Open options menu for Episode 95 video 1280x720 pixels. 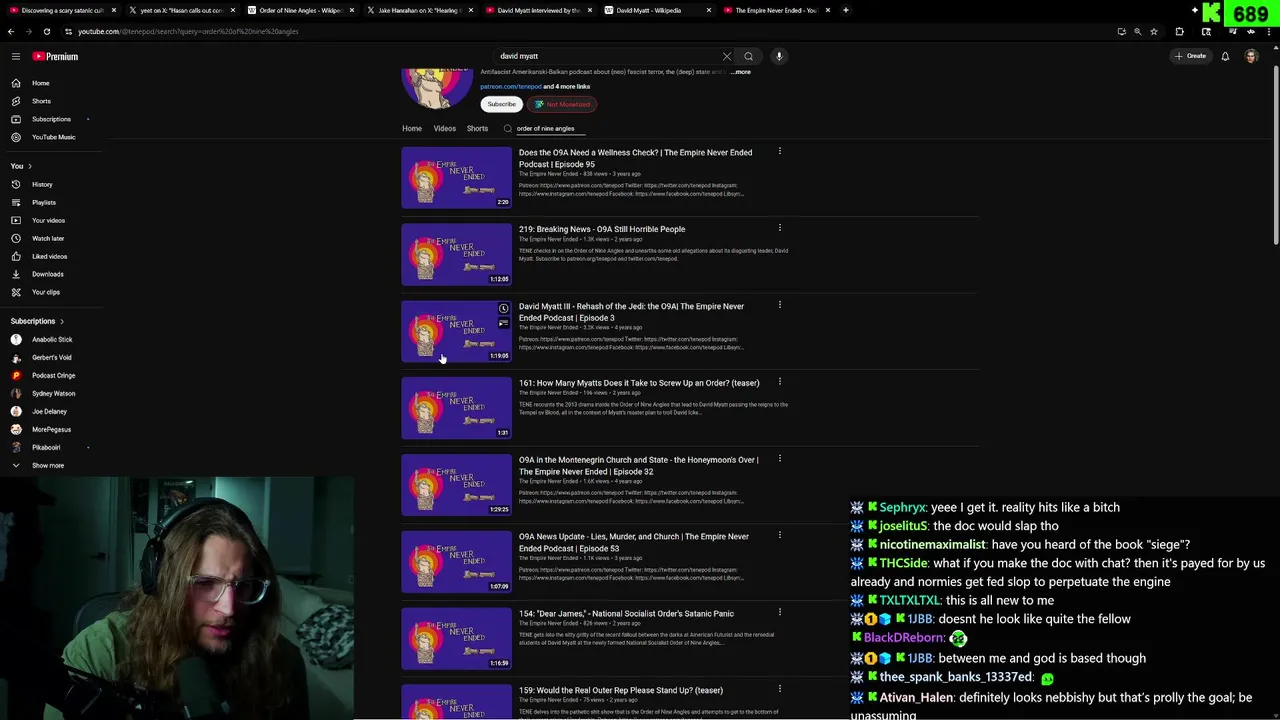780,152
